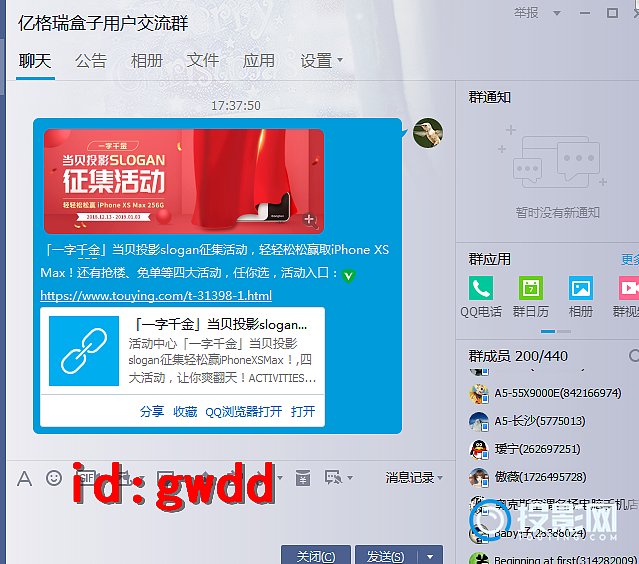
Task: Open the 相册 tab in top bar
Action: [147, 61]
